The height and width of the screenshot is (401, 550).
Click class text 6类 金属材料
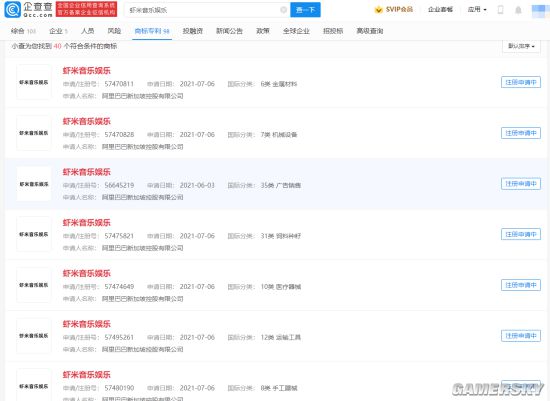coord(279,84)
